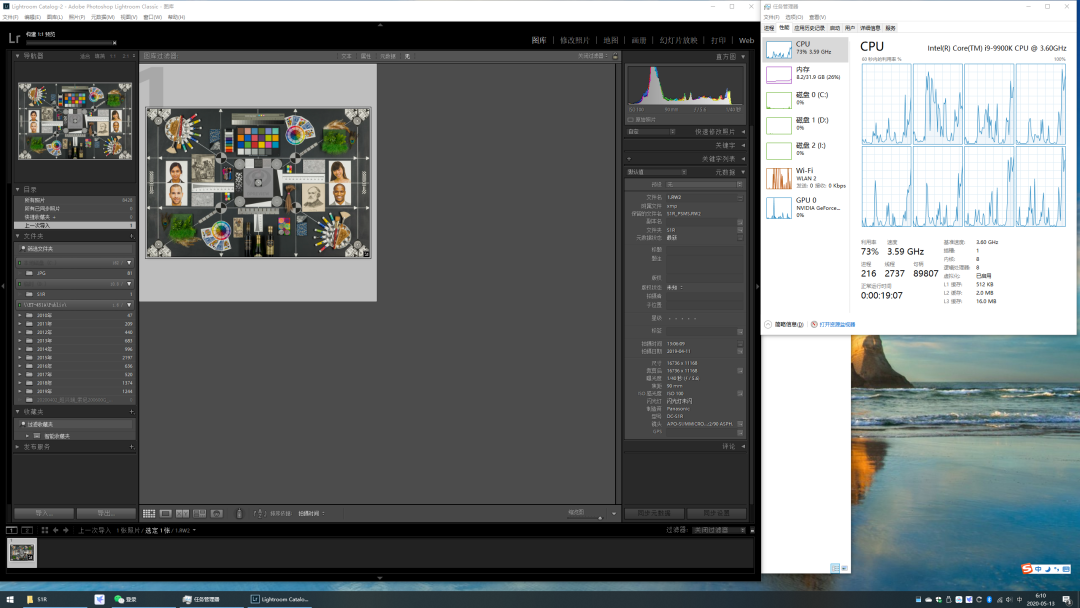Open the Web module tab
Screen dimensions: 1080x608
click(x=746, y=40)
